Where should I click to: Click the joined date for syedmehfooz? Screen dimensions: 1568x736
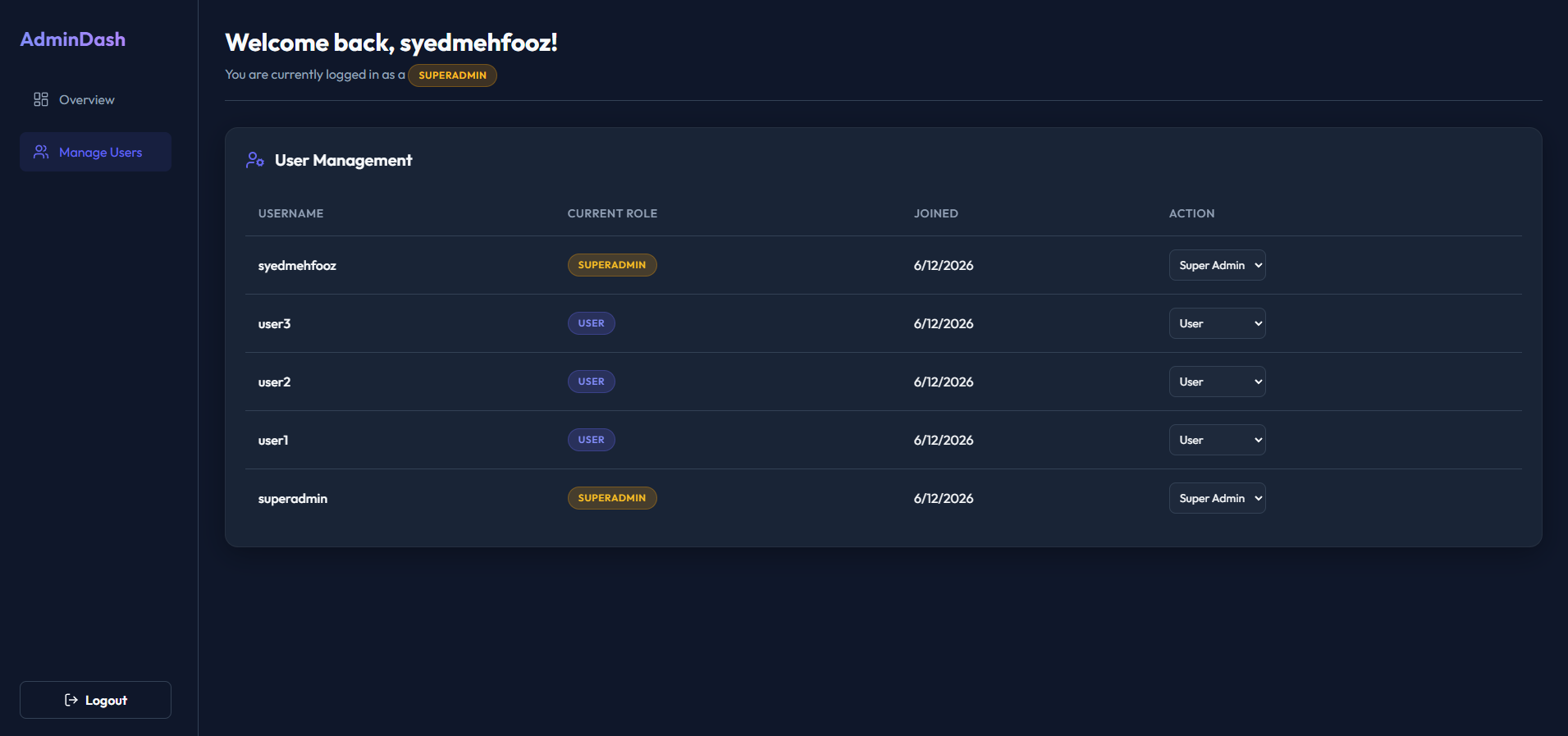(x=944, y=265)
